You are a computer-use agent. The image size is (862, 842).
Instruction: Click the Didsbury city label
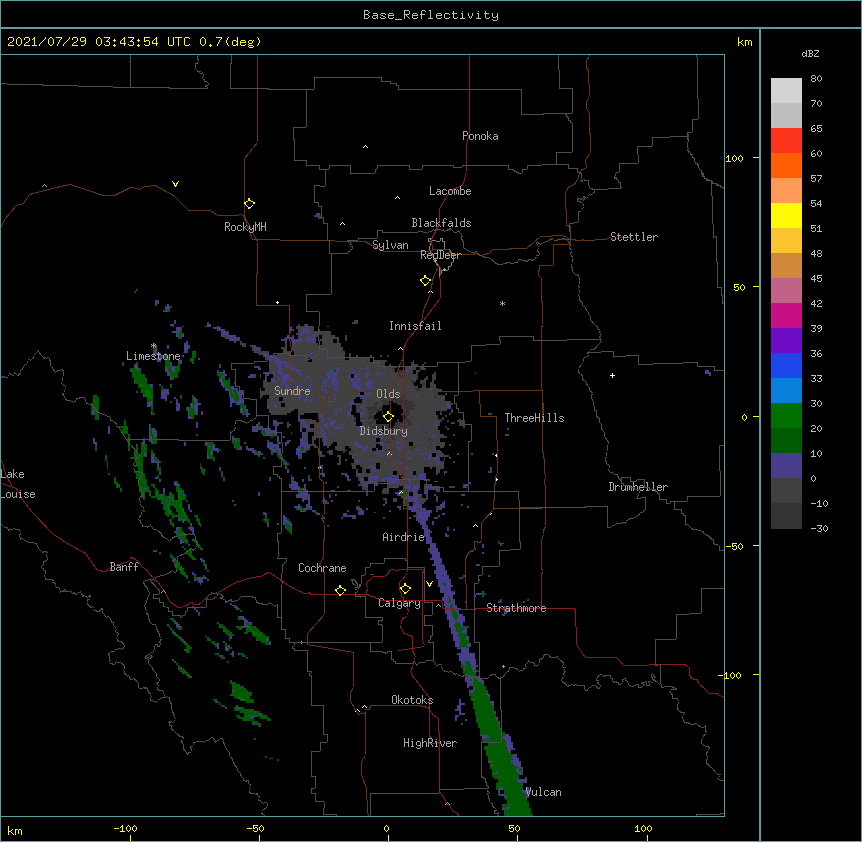point(384,431)
